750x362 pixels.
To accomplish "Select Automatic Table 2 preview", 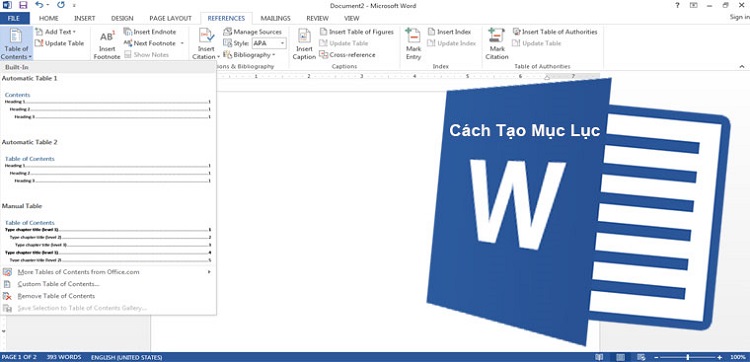I will tap(108, 170).
